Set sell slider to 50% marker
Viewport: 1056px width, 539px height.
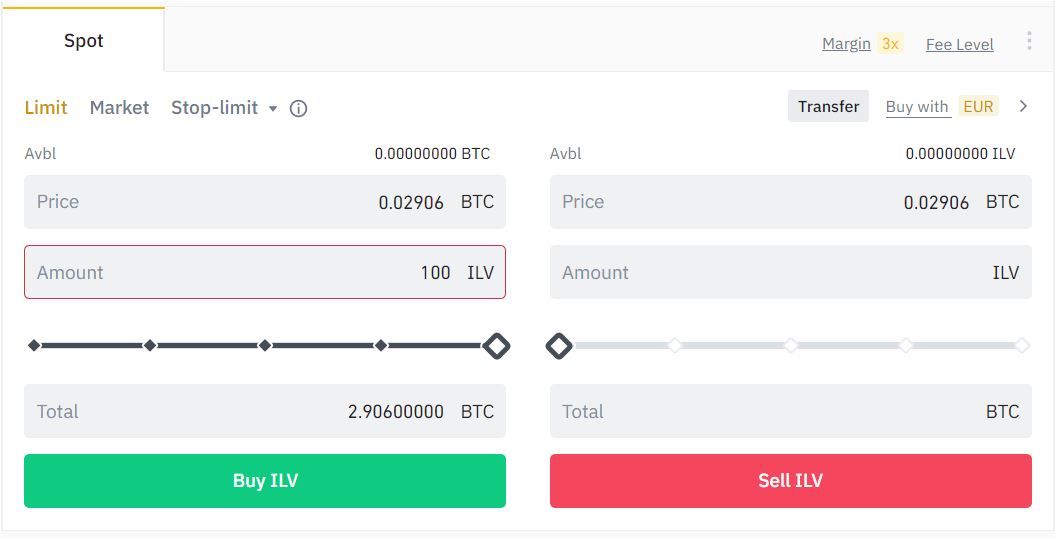[790, 346]
